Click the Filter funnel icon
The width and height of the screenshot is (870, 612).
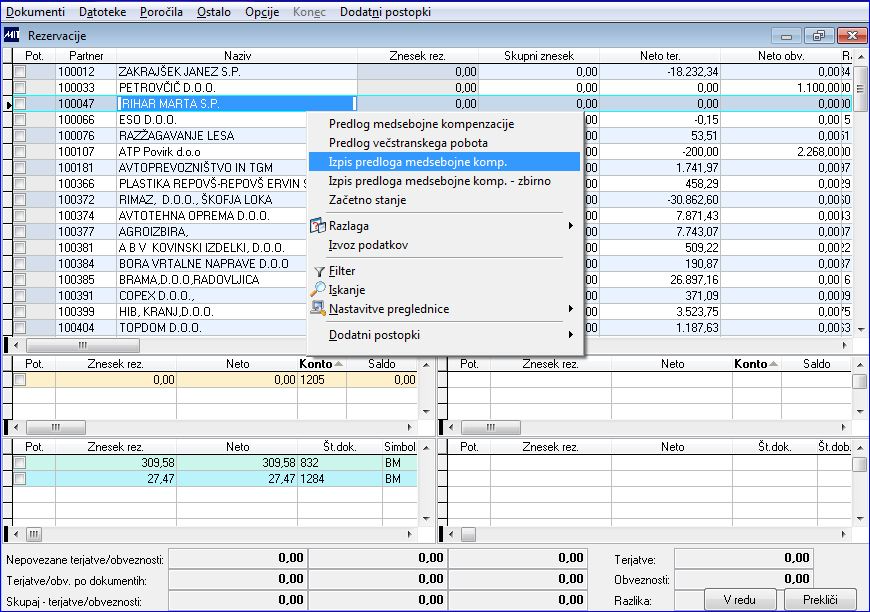point(319,271)
